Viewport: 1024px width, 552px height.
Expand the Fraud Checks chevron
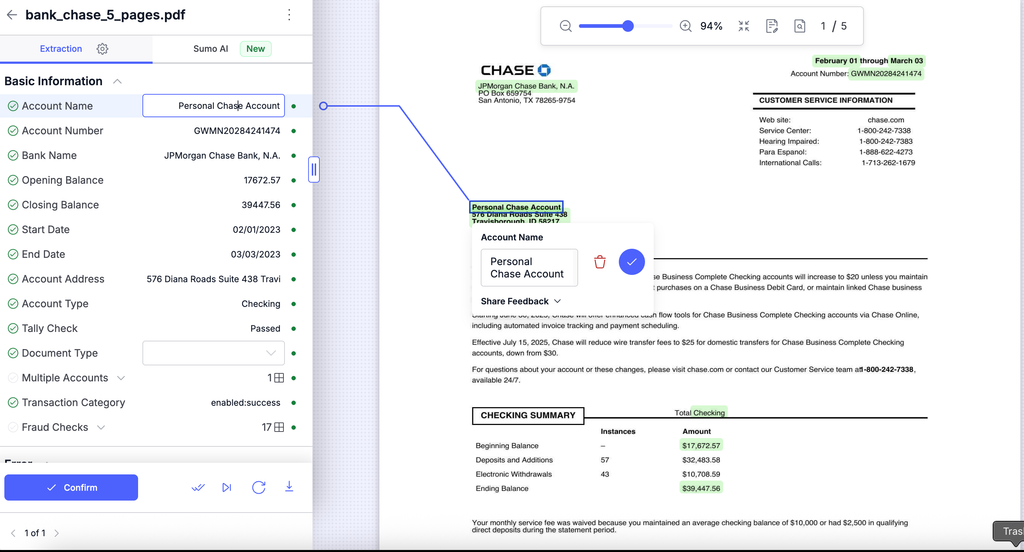[101, 427]
